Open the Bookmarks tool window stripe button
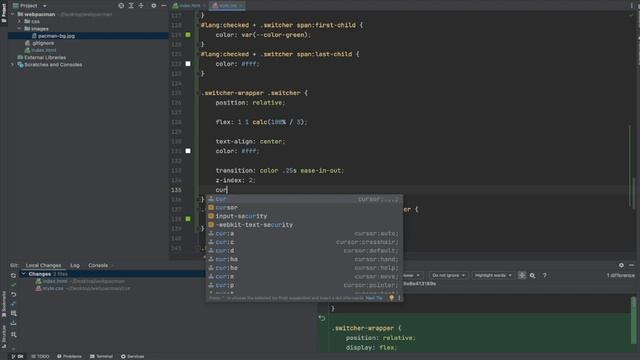Screen dimensions: 640x360 (4, 304)
